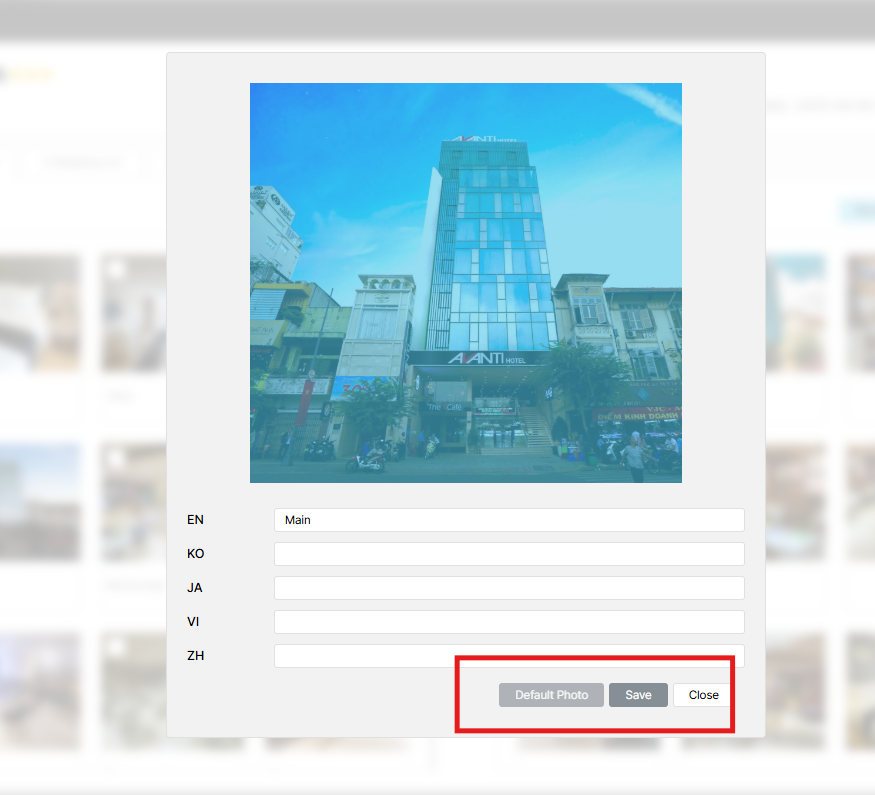The image size is (875, 795).
Task: Close the photo caption dialog
Action: [x=703, y=695]
